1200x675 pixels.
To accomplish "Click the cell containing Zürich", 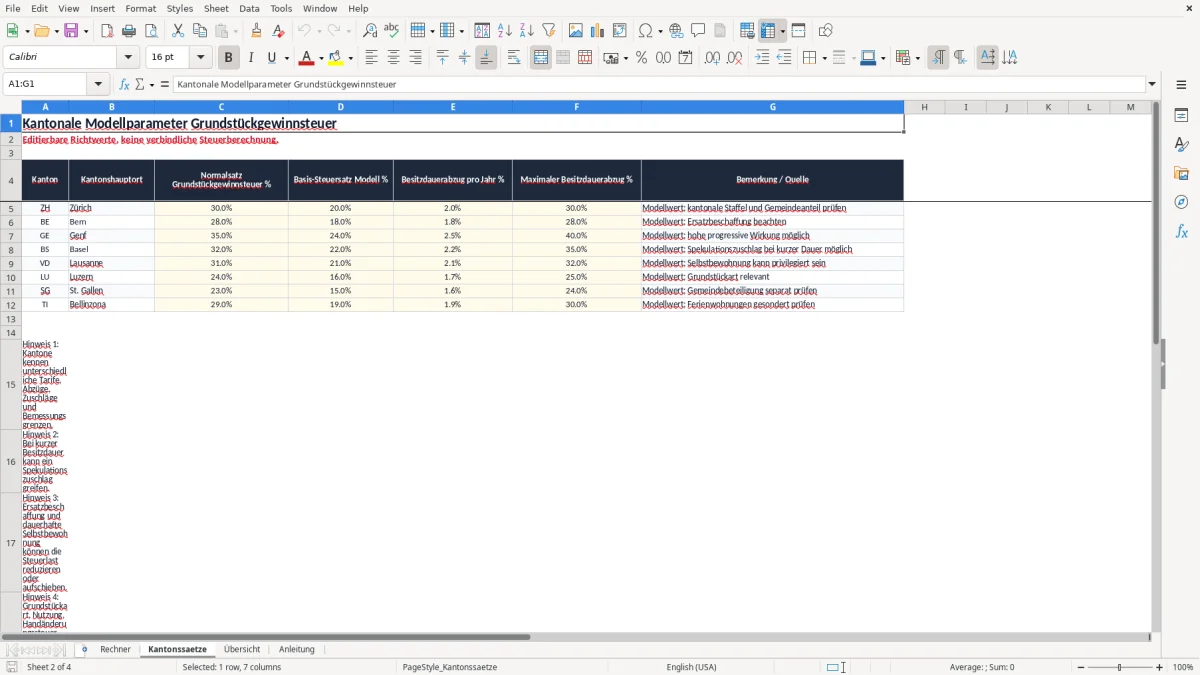I will click(111, 208).
